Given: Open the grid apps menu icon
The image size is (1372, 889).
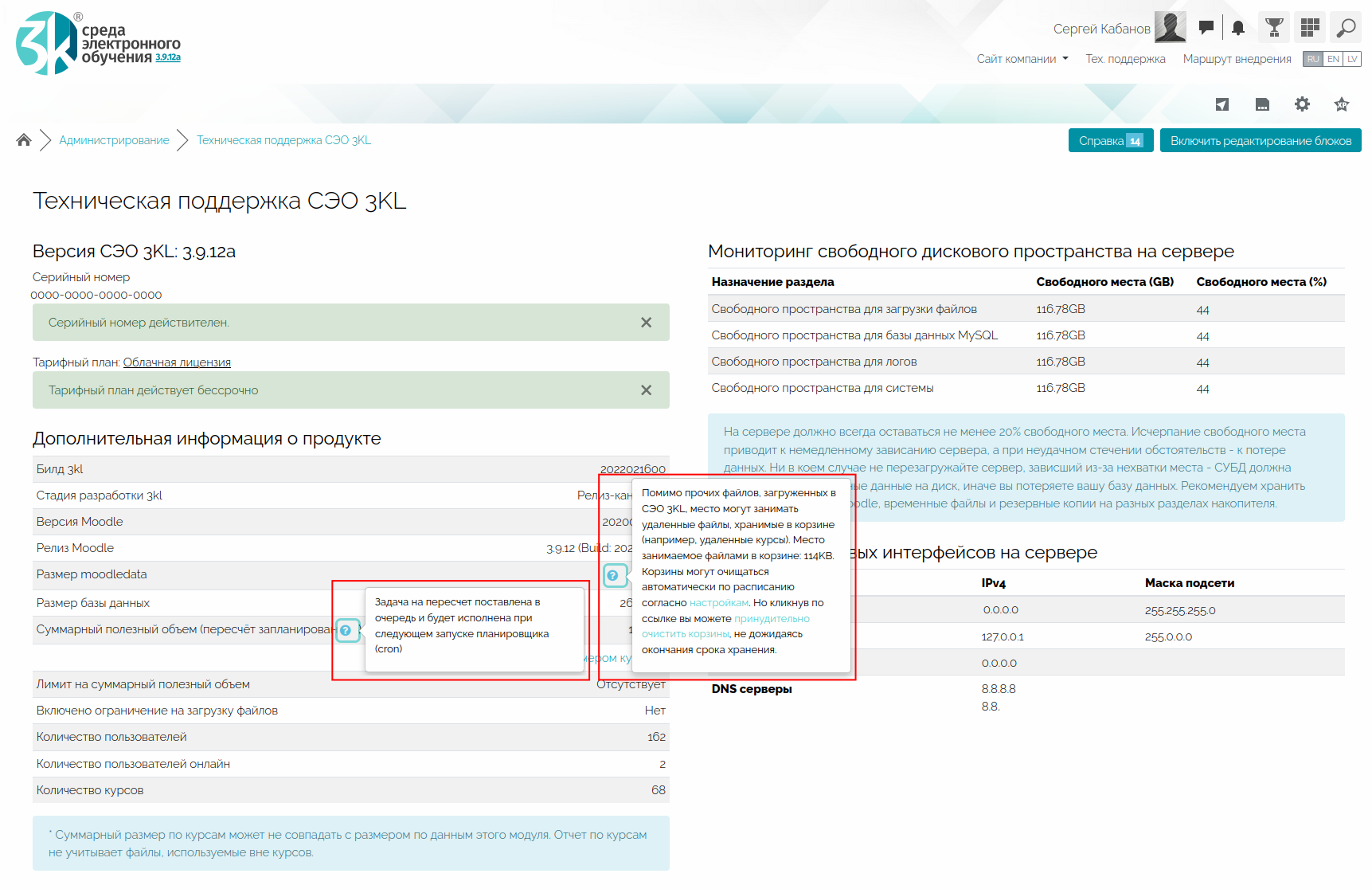Looking at the screenshot, I should pos(1310,28).
